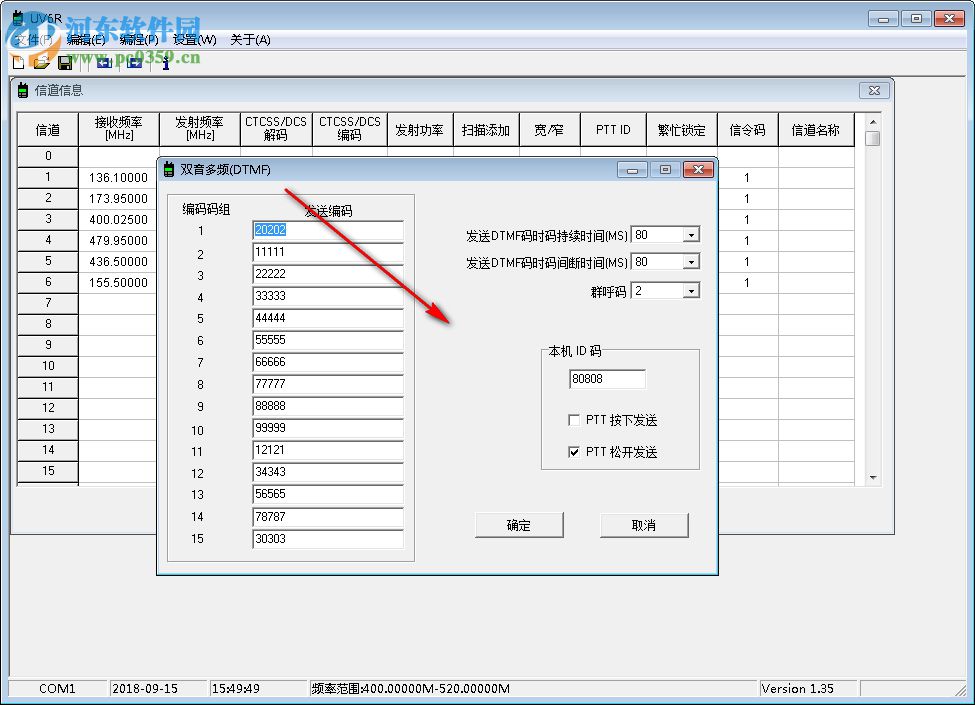The width and height of the screenshot is (975, 705).
Task: Close the DTMF dialog
Action: (x=698, y=170)
